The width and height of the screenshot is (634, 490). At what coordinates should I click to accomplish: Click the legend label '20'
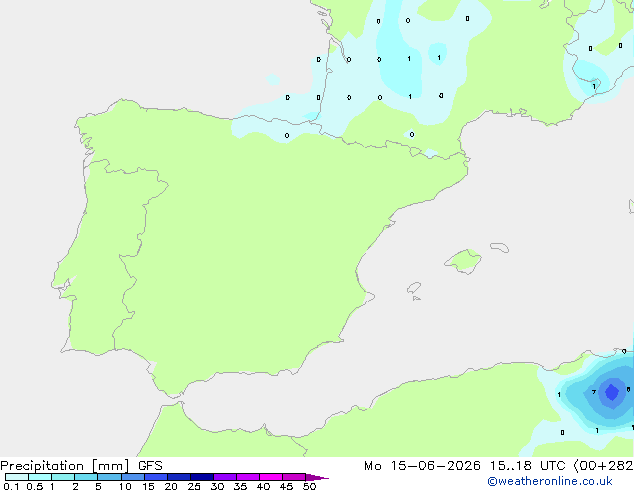pos(171,486)
